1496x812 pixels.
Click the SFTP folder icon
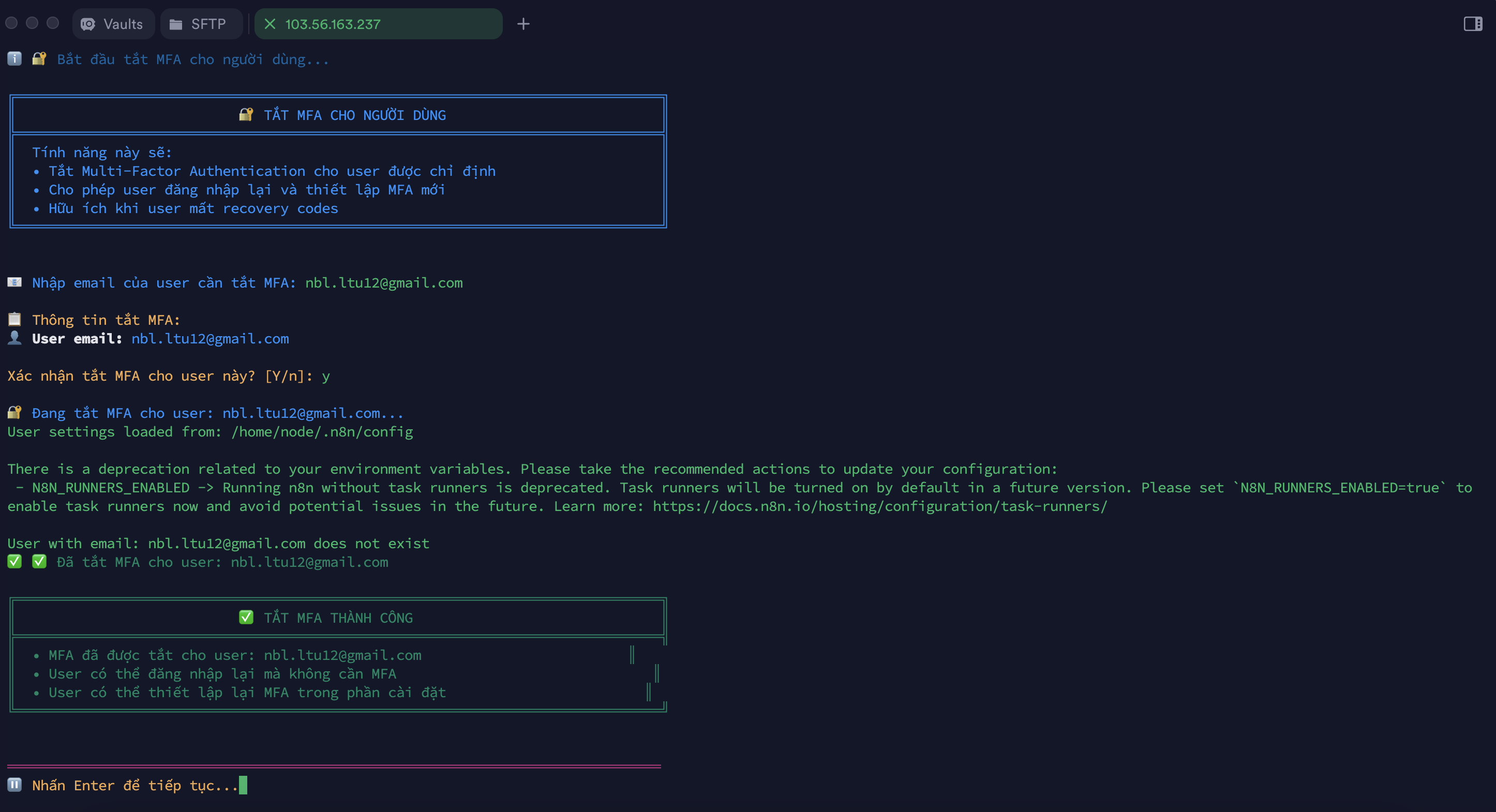pyautogui.click(x=175, y=24)
